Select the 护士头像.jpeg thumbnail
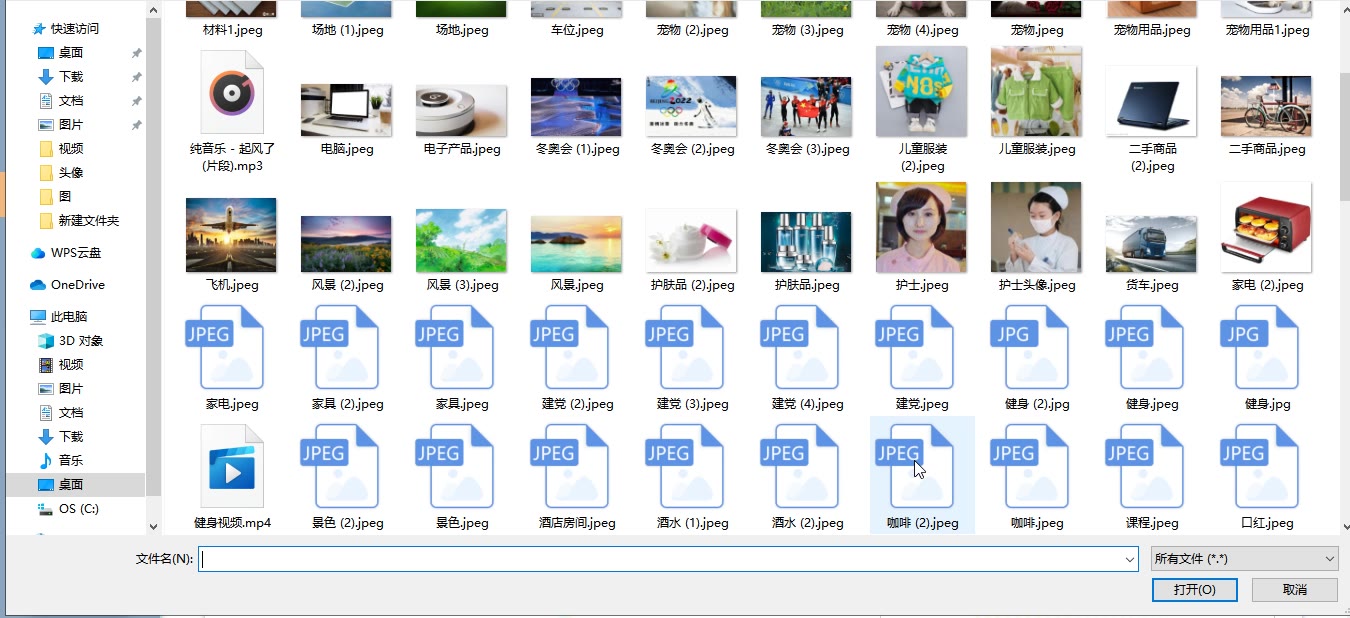 coord(1036,227)
